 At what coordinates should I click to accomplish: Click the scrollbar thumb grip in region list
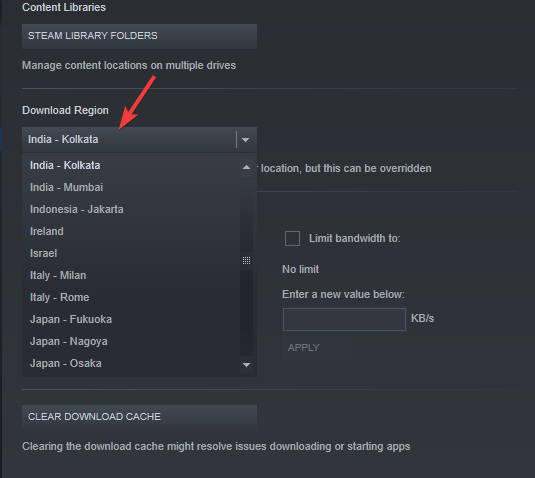pyautogui.click(x=246, y=260)
